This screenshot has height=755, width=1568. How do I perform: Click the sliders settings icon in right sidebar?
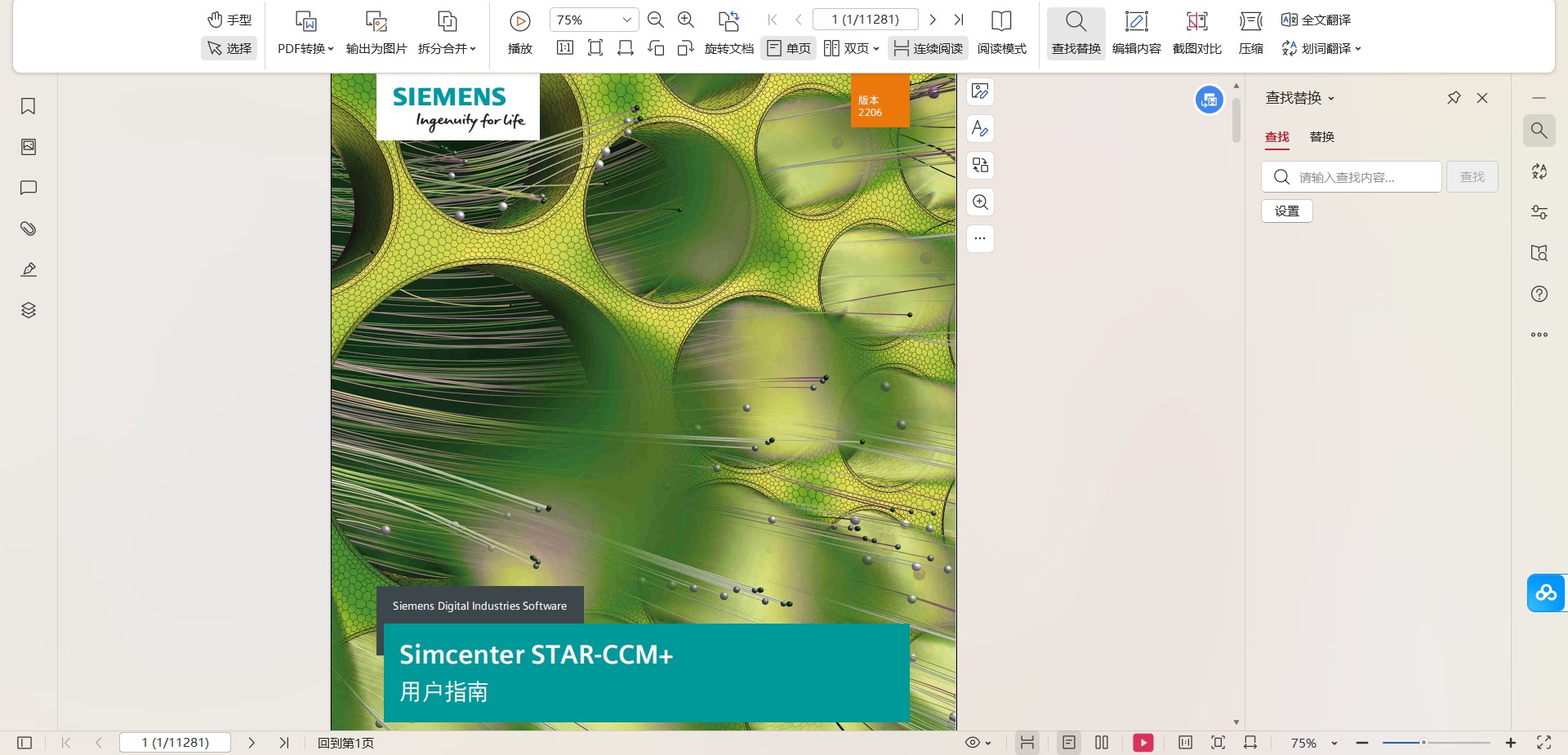pos(1539,212)
